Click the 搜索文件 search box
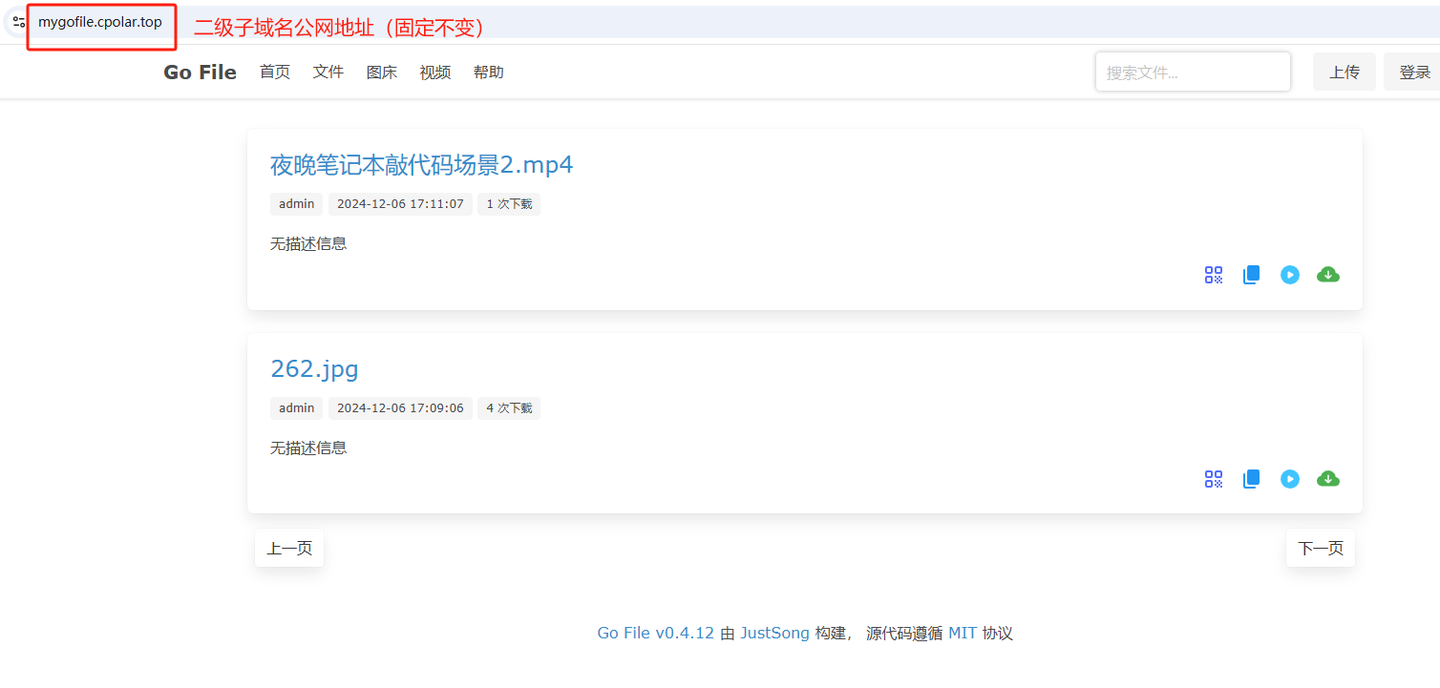1440x688 pixels. 1192,71
